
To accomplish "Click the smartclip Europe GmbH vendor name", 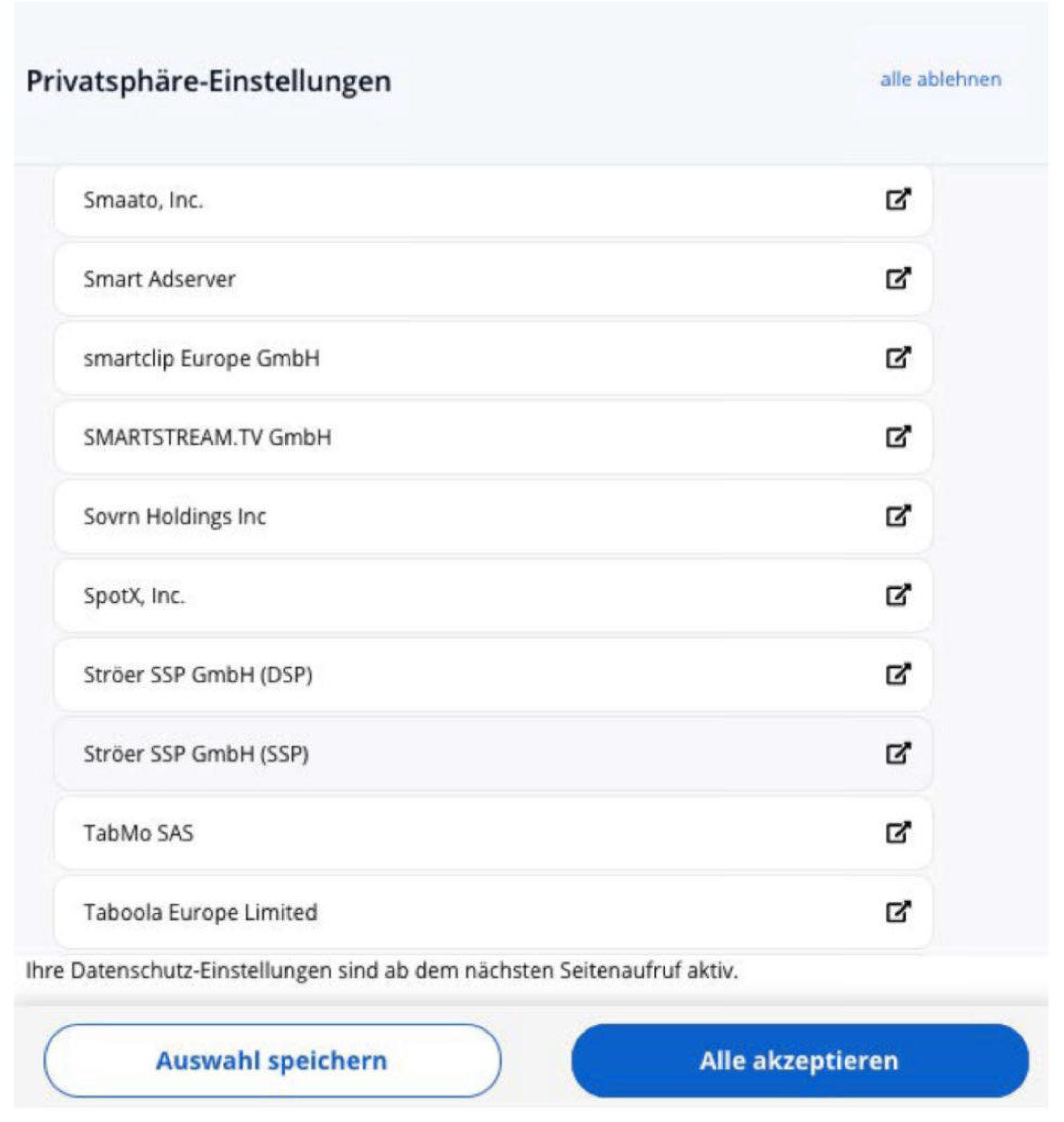I will click(201, 359).
